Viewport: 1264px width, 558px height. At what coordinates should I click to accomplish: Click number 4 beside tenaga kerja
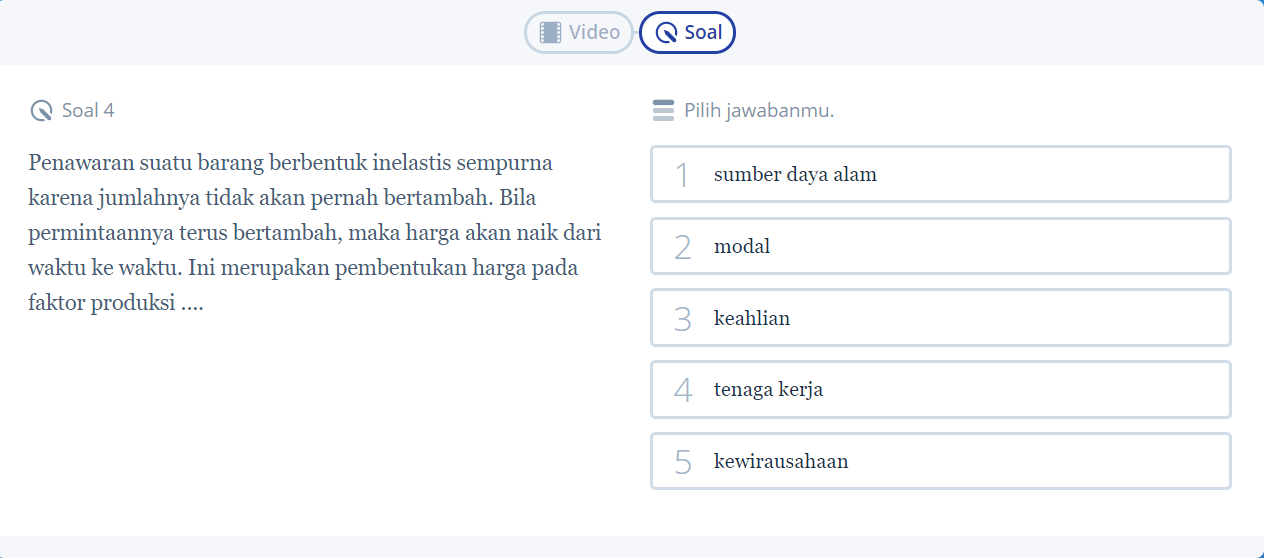(x=682, y=390)
